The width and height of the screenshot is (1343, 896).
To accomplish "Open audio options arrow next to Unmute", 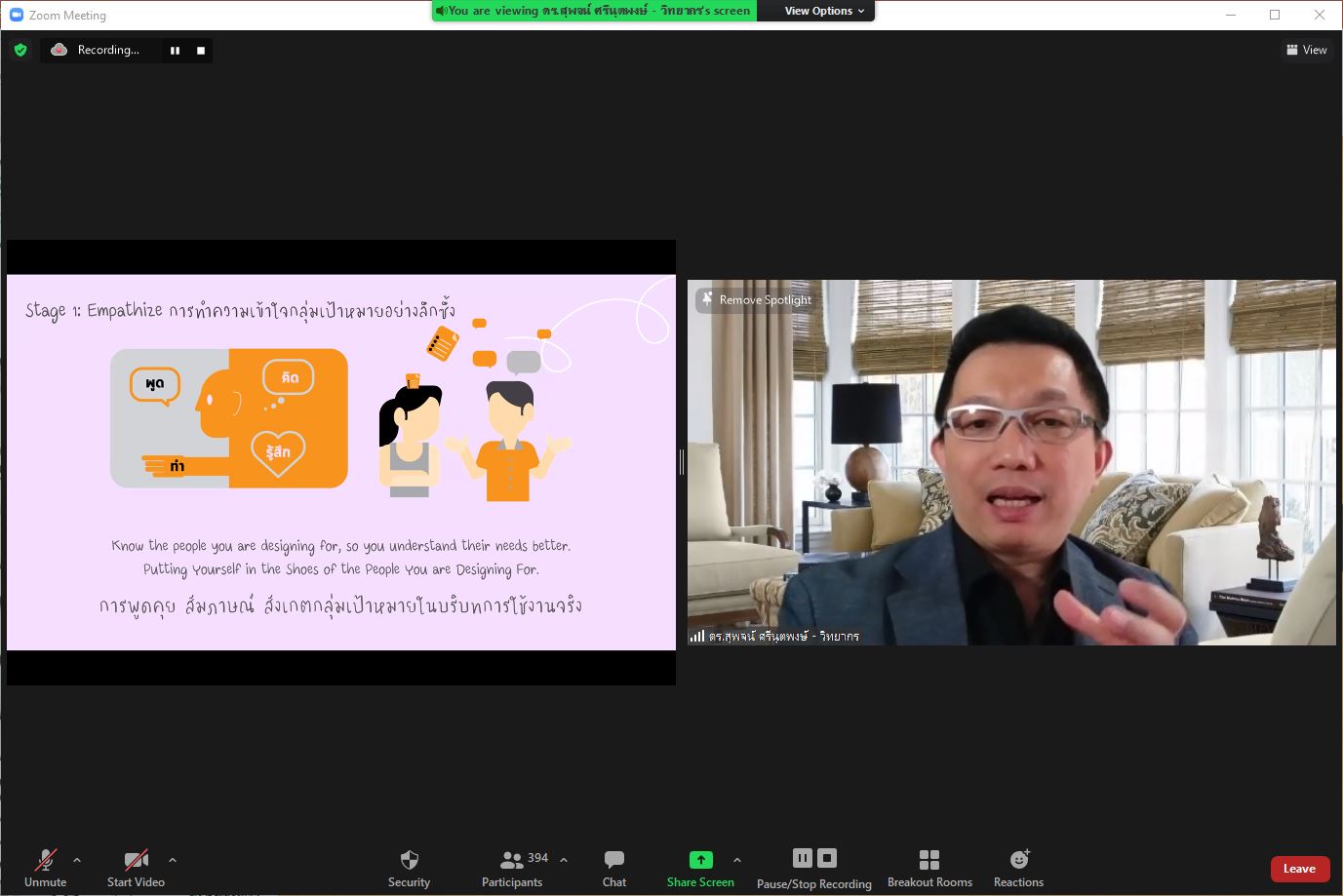I will 77,860.
